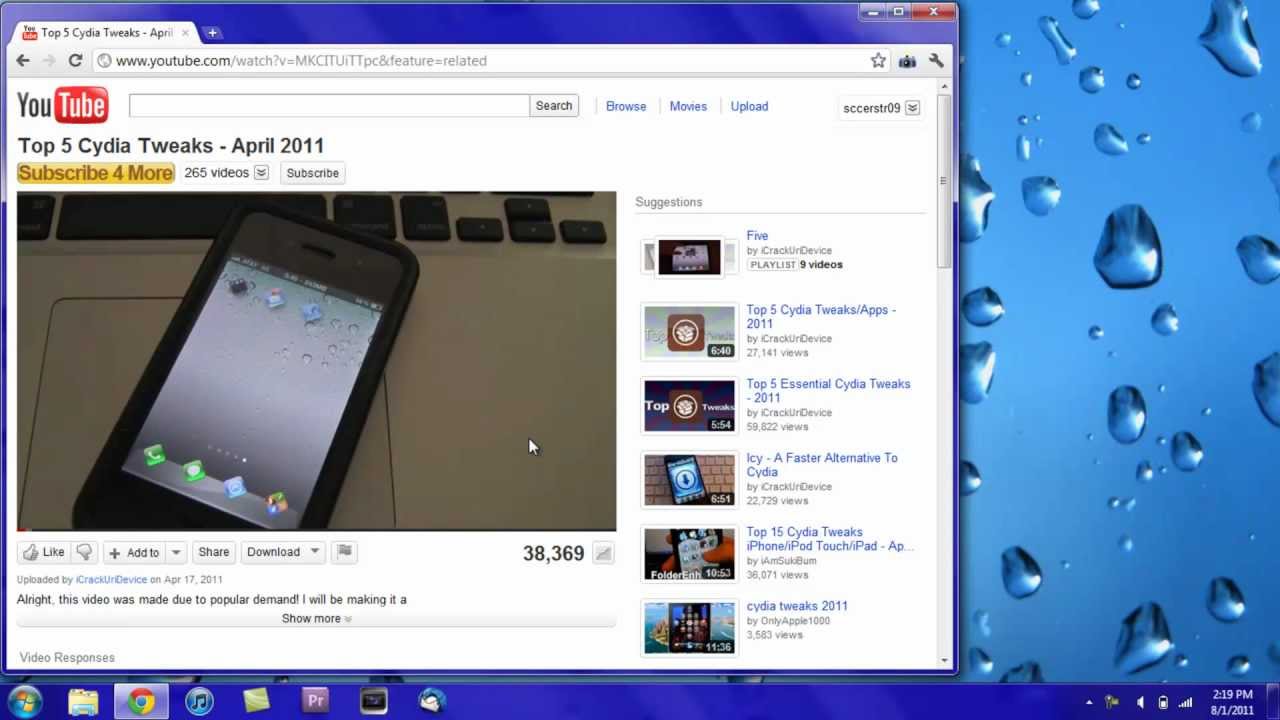This screenshot has width=1280, height=720.
Task: Bookmark this page with the star icon
Action: point(878,61)
